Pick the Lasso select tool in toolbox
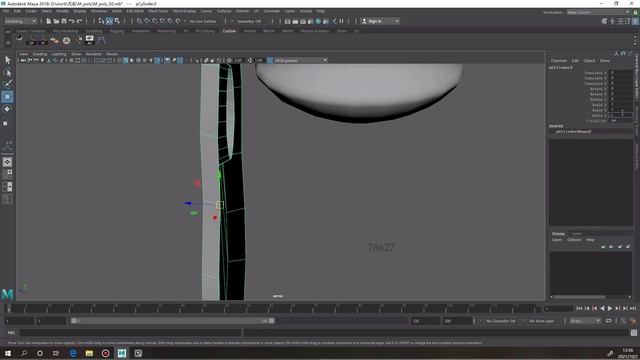Screen dimensions: 640x360 pos(7,73)
